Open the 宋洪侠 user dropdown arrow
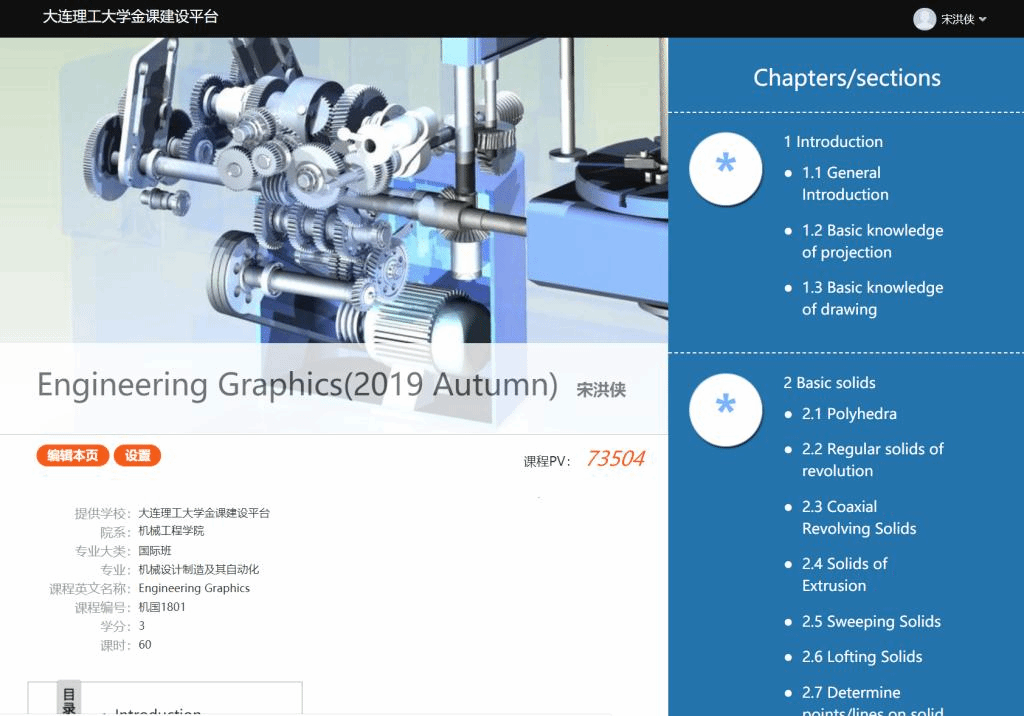Viewport: 1024px width, 716px height. pyautogui.click(x=983, y=20)
